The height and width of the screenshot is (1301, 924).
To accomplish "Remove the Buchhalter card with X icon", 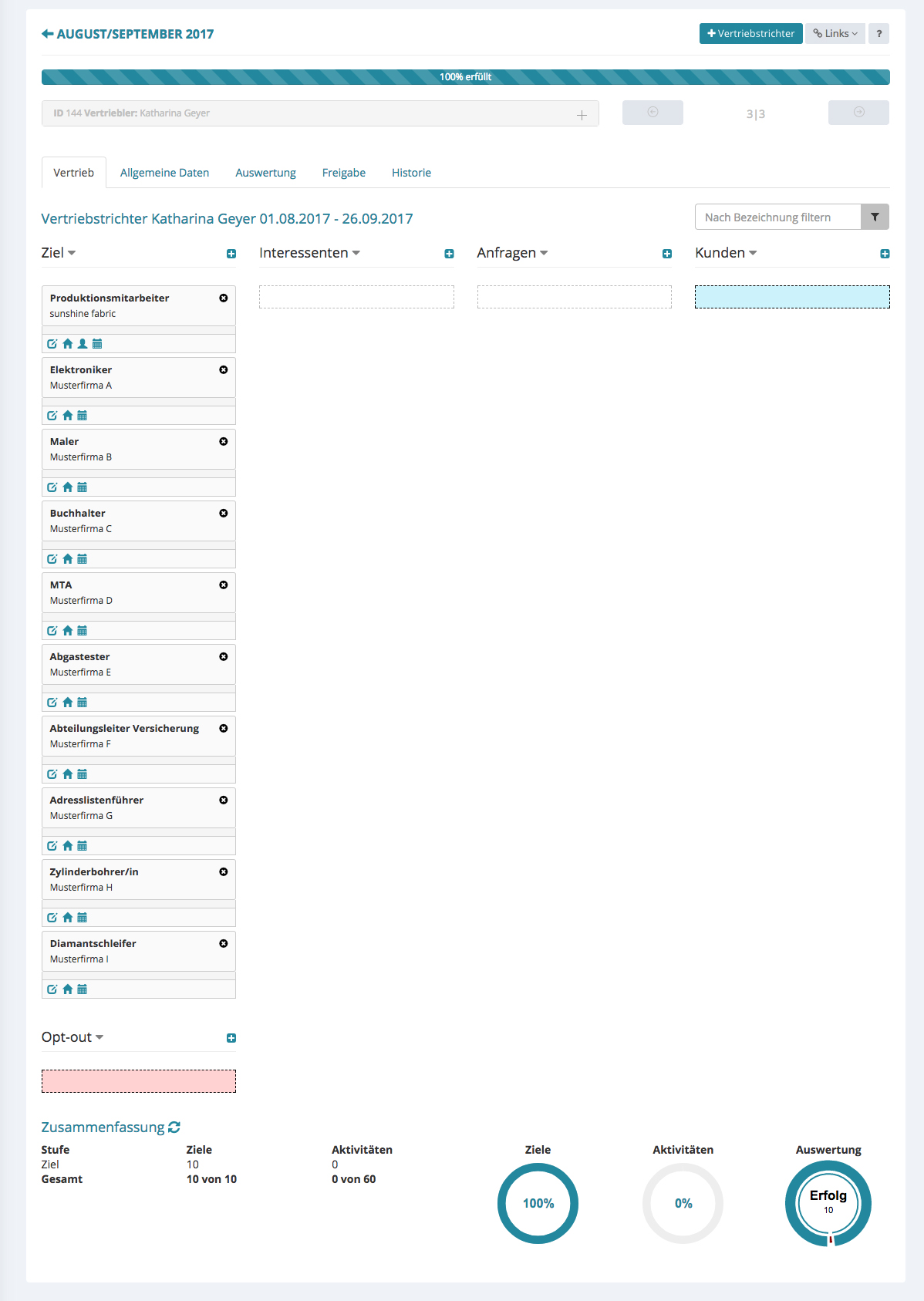I will point(224,514).
